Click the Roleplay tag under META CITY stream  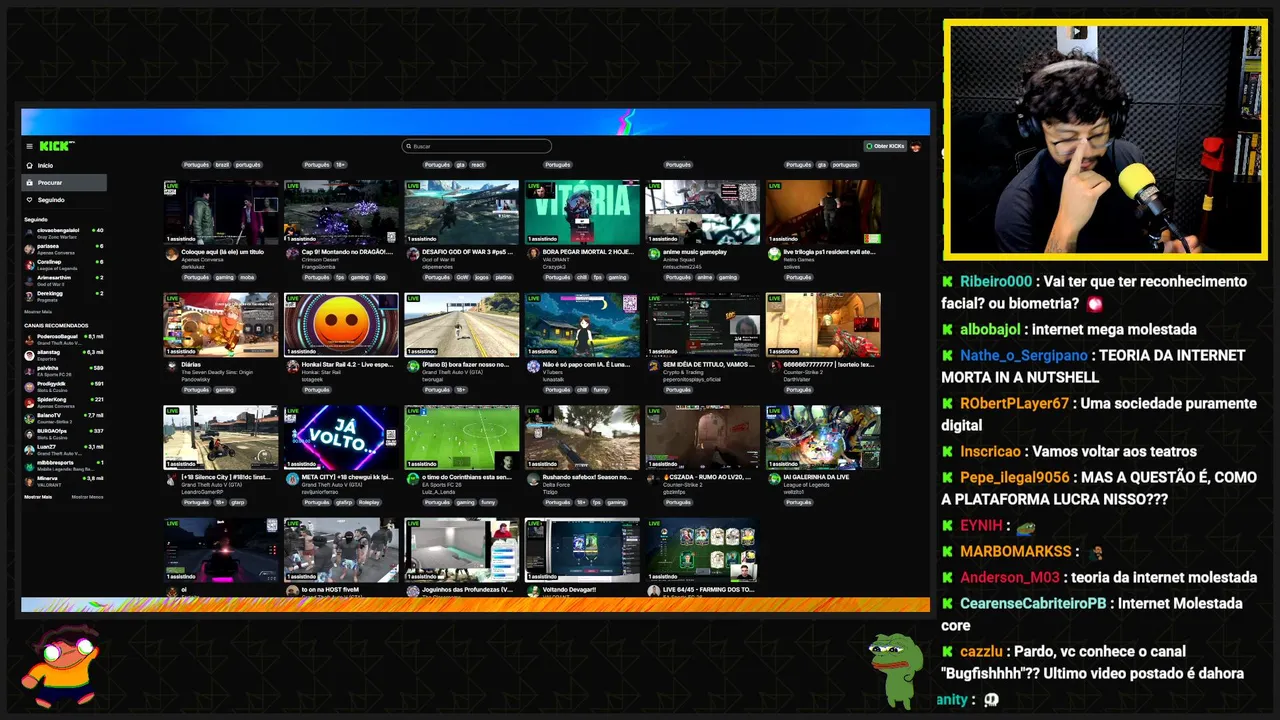369,502
